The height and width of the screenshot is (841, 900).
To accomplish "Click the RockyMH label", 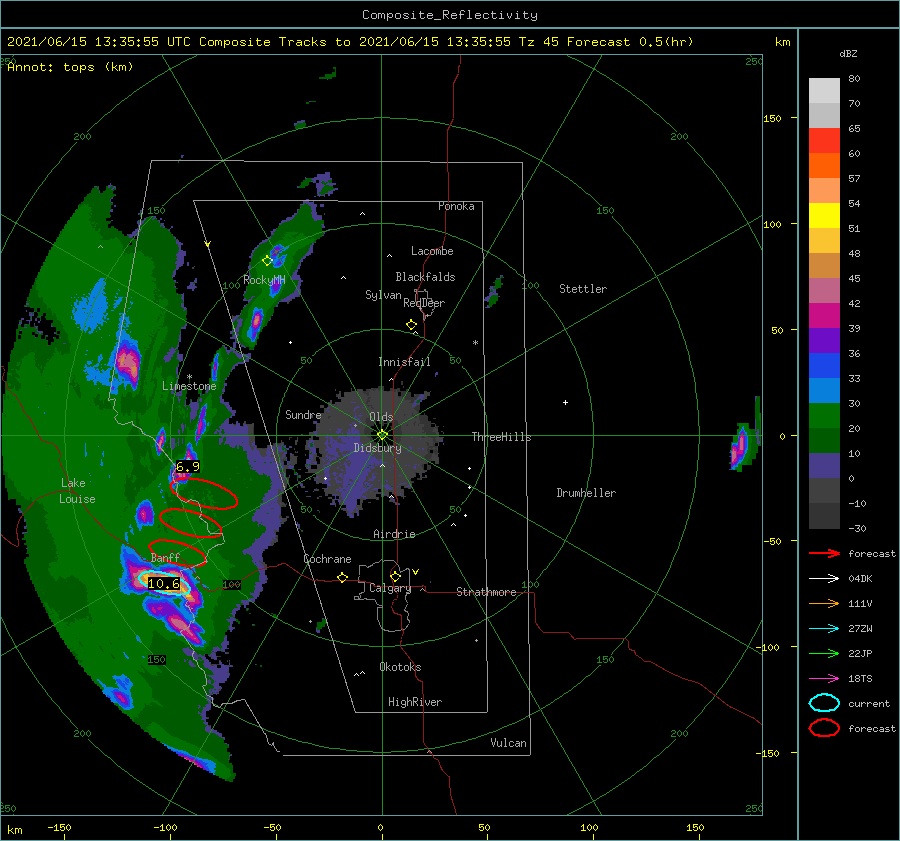I will tap(264, 280).
